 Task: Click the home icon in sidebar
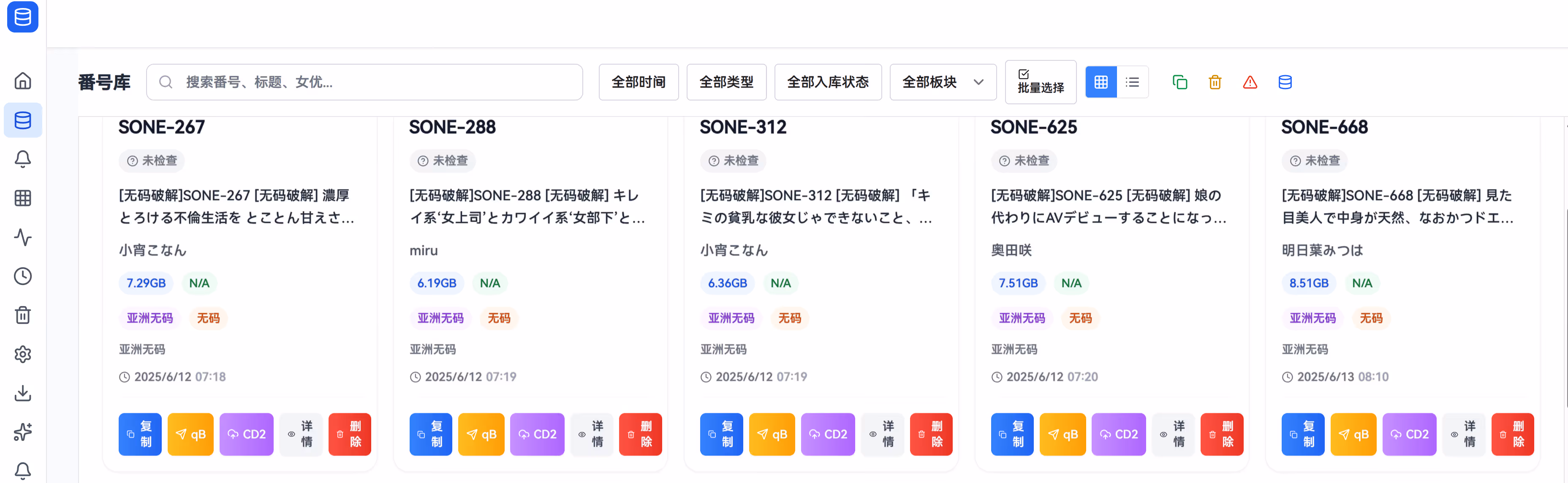[x=22, y=81]
